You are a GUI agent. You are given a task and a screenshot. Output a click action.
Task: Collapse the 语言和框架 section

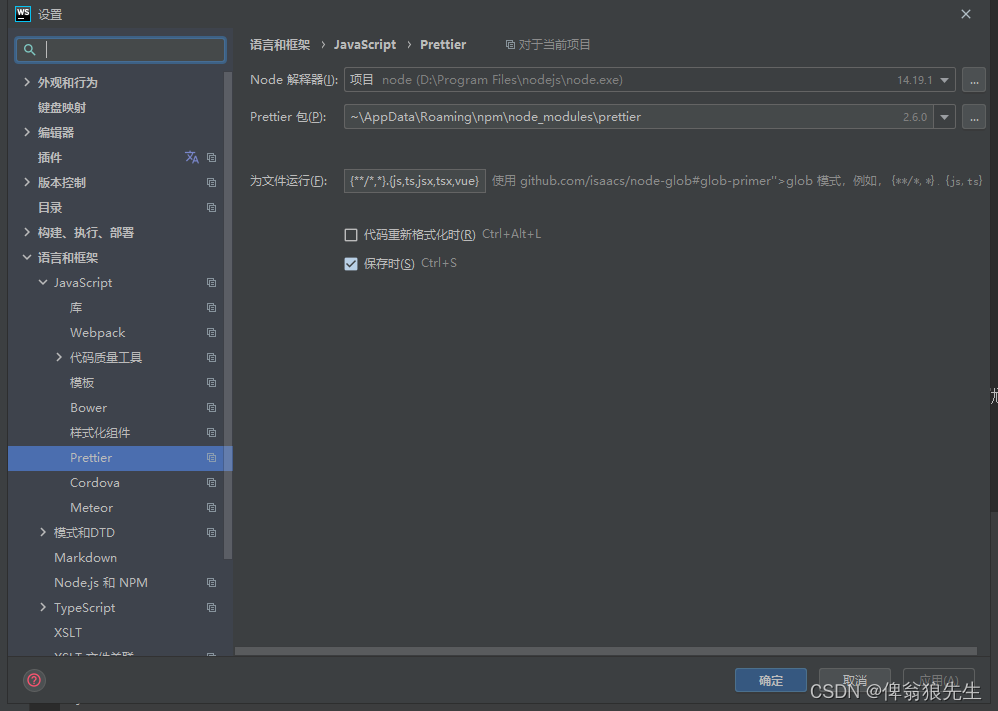pyautogui.click(x=27, y=257)
